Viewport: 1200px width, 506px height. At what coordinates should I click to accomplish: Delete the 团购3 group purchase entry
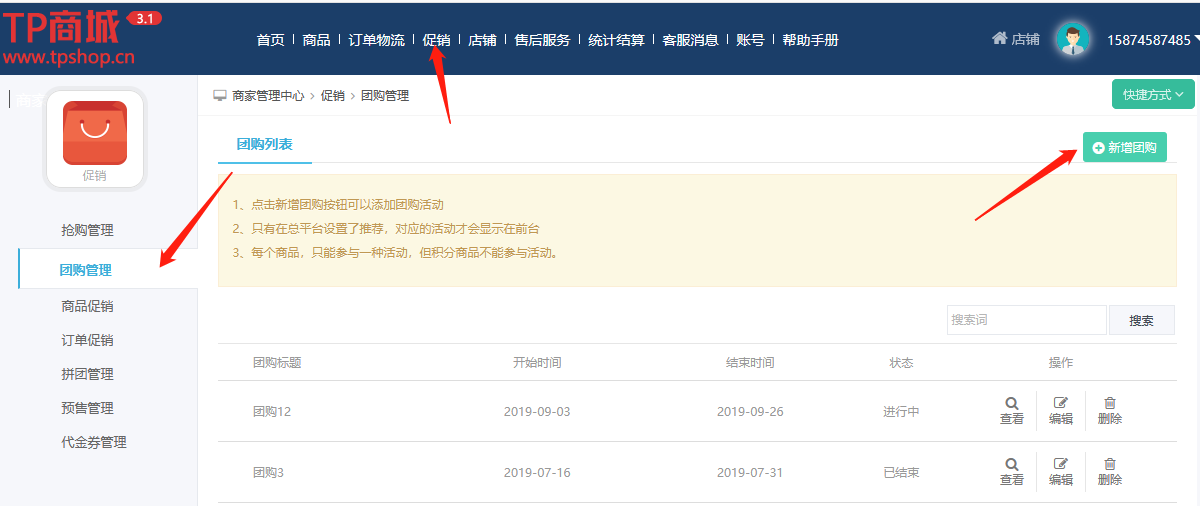[x=1109, y=464]
